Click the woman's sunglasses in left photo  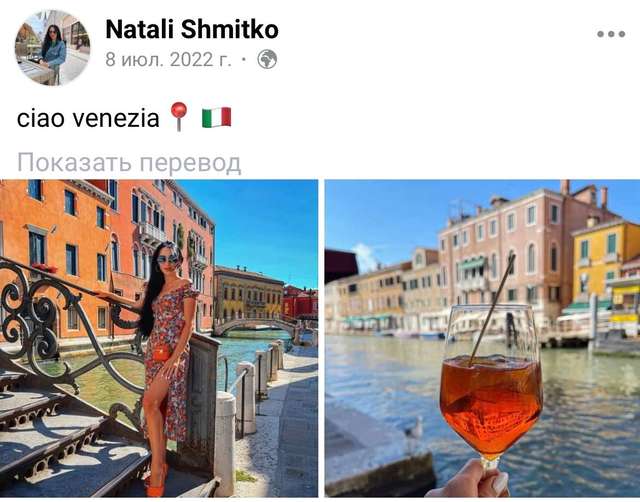(167, 259)
